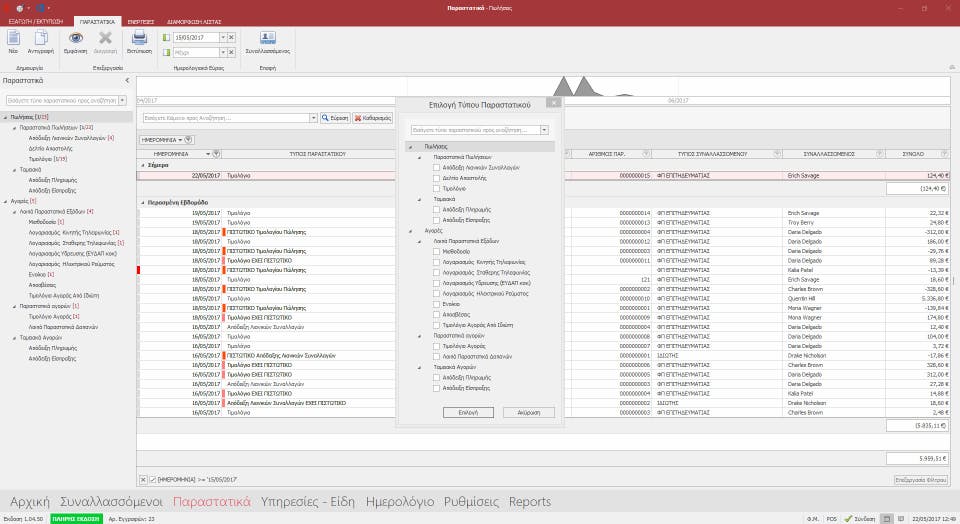
Task: Click filter icon on ΗΜΕΡΟΜΗΝΙΑ group chip
Action: tap(189, 140)
